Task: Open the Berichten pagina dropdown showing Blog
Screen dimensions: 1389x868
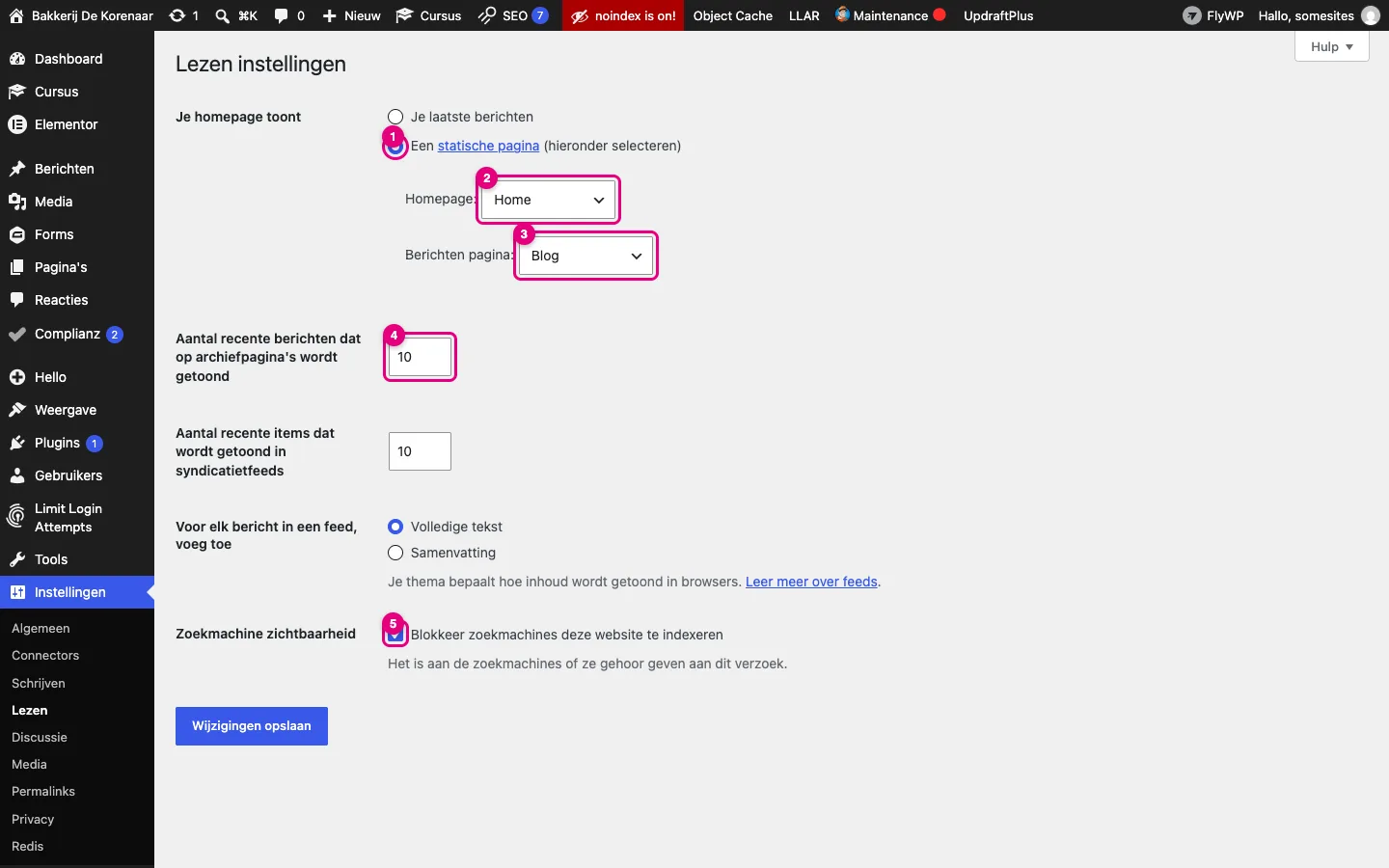Action: coord(586,256)
